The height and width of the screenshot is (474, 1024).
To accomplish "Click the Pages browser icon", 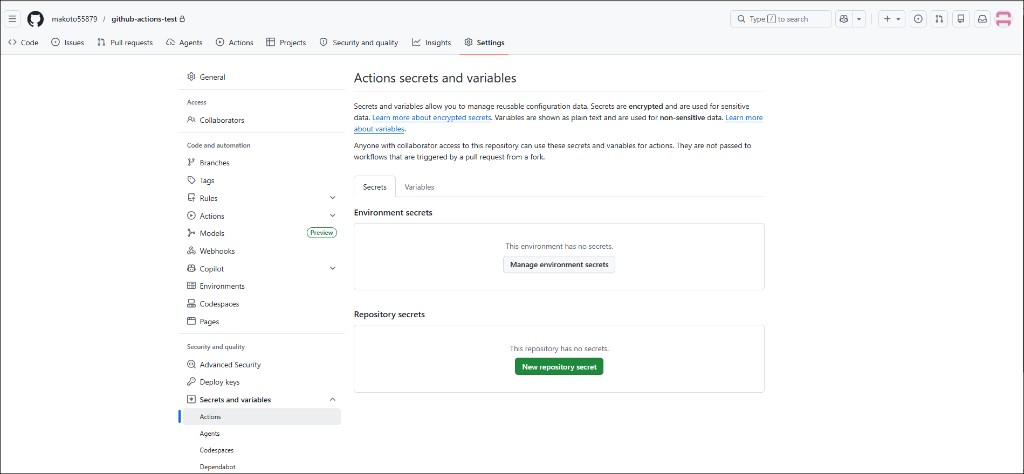I will click(191, 321).
